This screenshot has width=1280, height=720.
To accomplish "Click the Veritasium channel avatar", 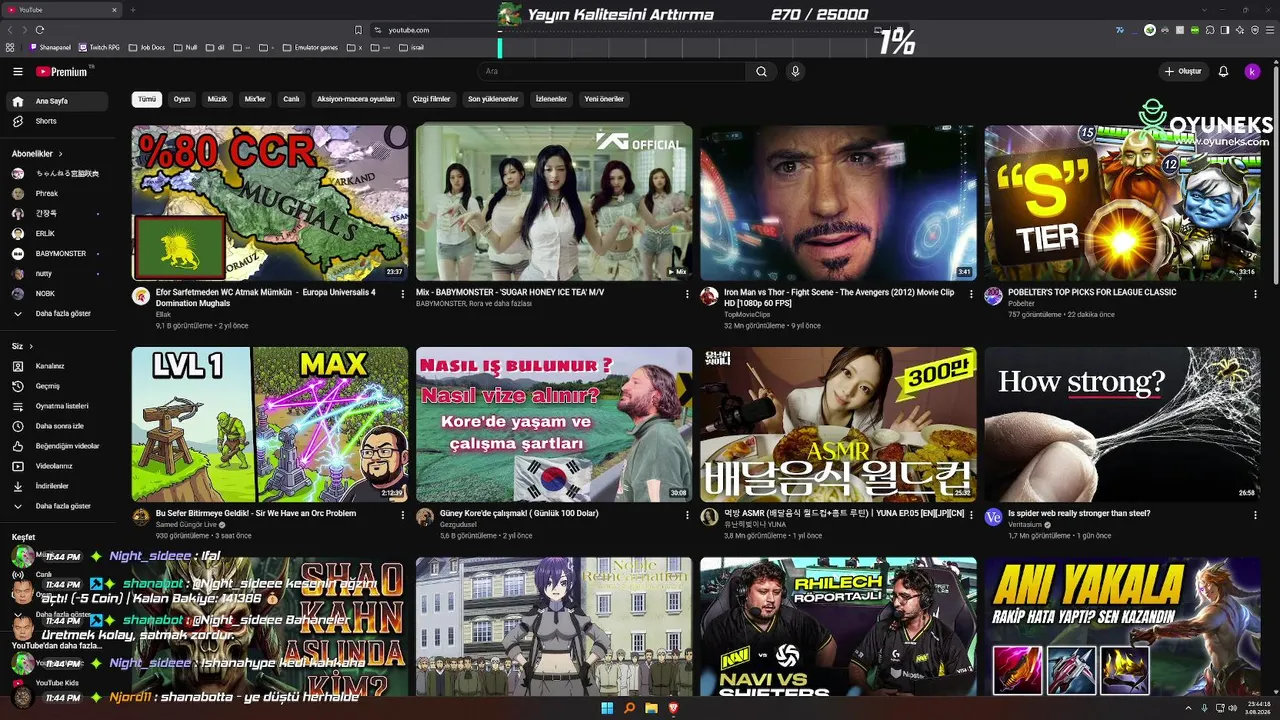I will click(993, 517).
